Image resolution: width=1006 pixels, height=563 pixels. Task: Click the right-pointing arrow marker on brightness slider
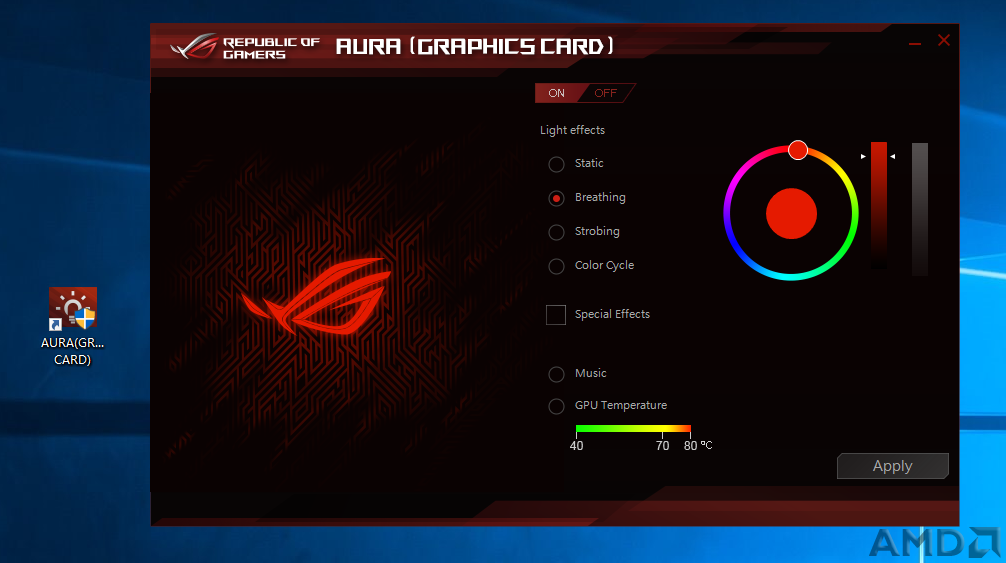pos(863,156)
